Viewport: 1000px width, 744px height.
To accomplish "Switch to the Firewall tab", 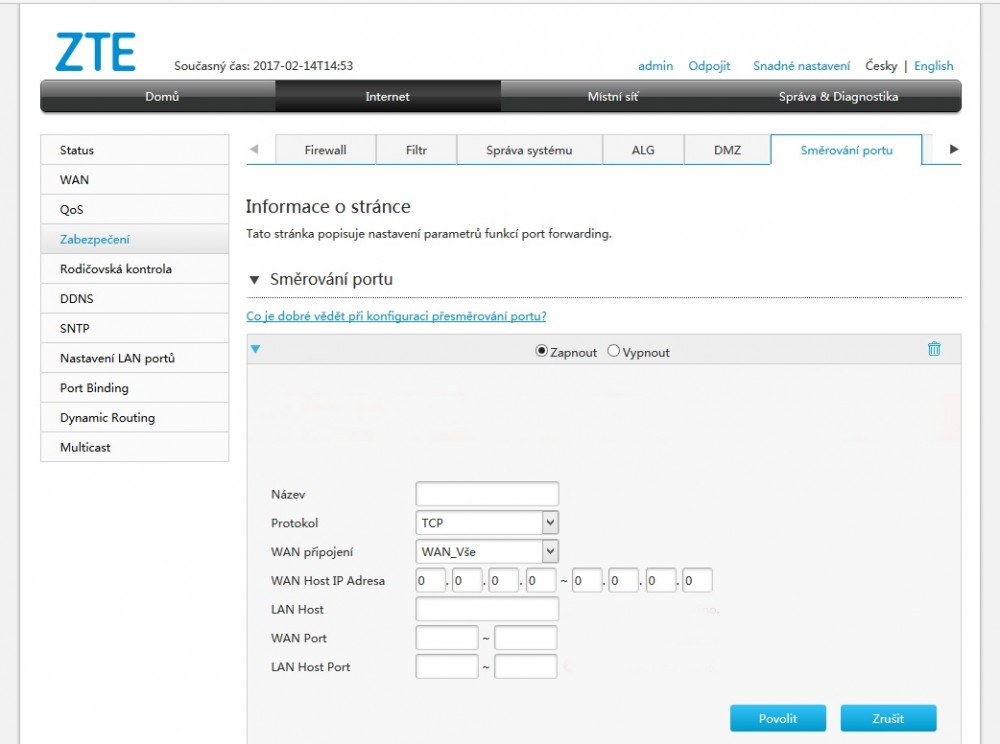I will pos(325,150).
